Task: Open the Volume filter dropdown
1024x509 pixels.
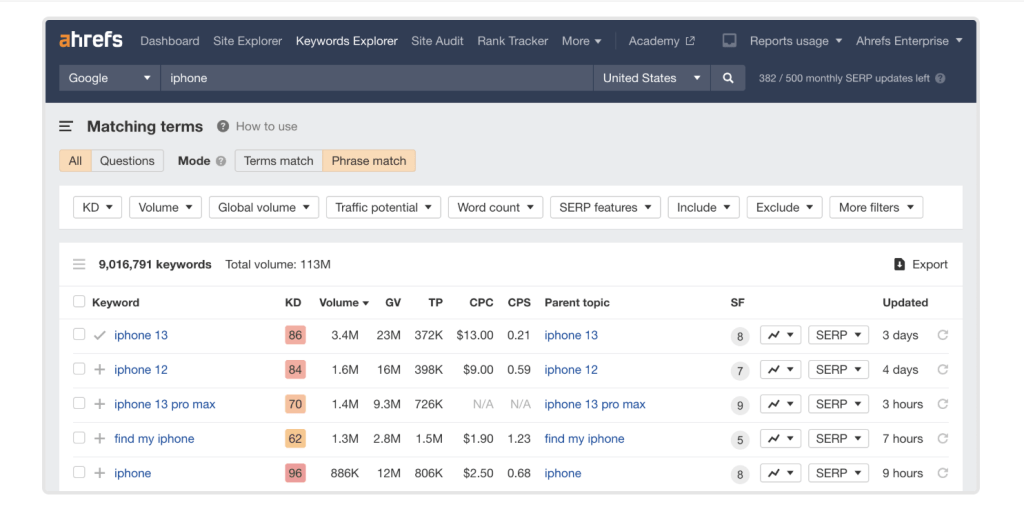Action: [165, 207]
